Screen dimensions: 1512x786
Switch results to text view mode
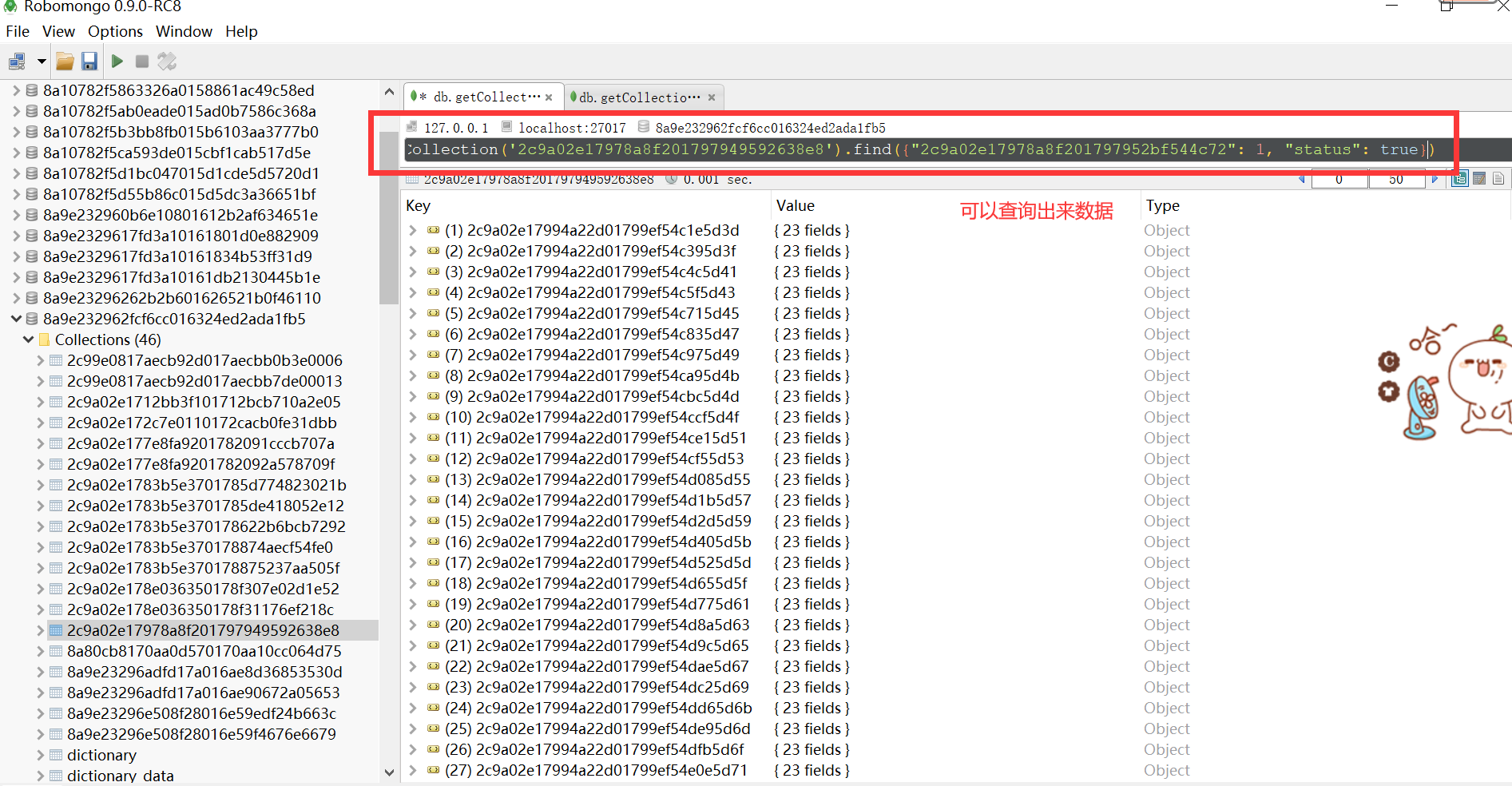click(x=1498, y=179)
